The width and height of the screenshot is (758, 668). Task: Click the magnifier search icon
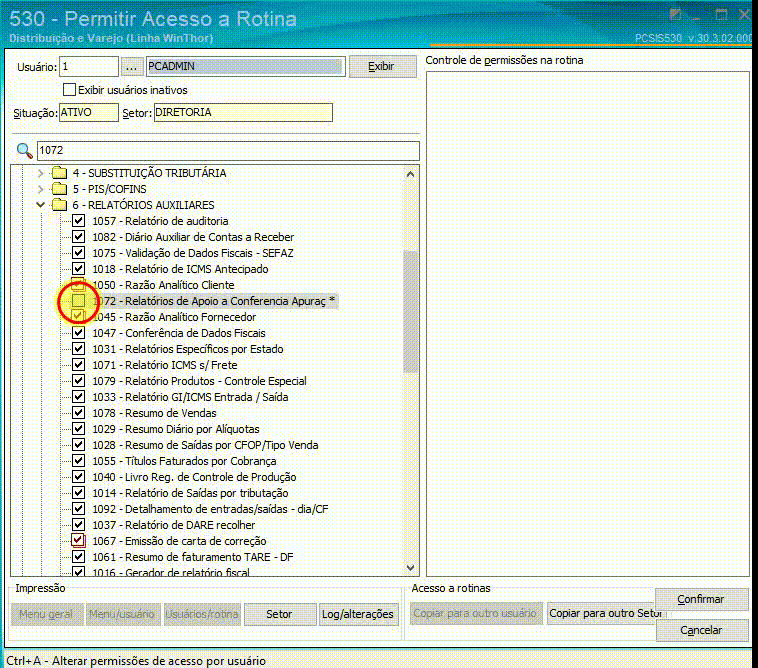(x=24, y=151)
